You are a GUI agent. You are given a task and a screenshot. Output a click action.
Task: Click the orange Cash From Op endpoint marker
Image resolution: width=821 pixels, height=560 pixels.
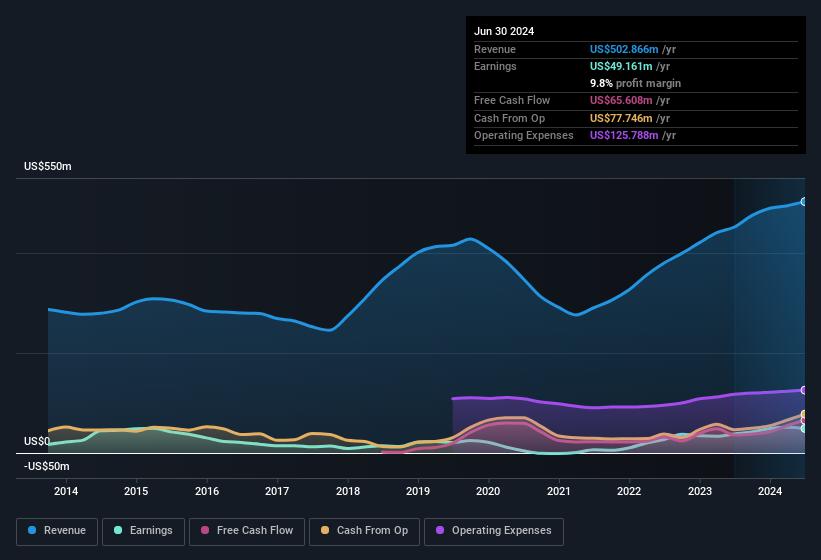(803, 414)
